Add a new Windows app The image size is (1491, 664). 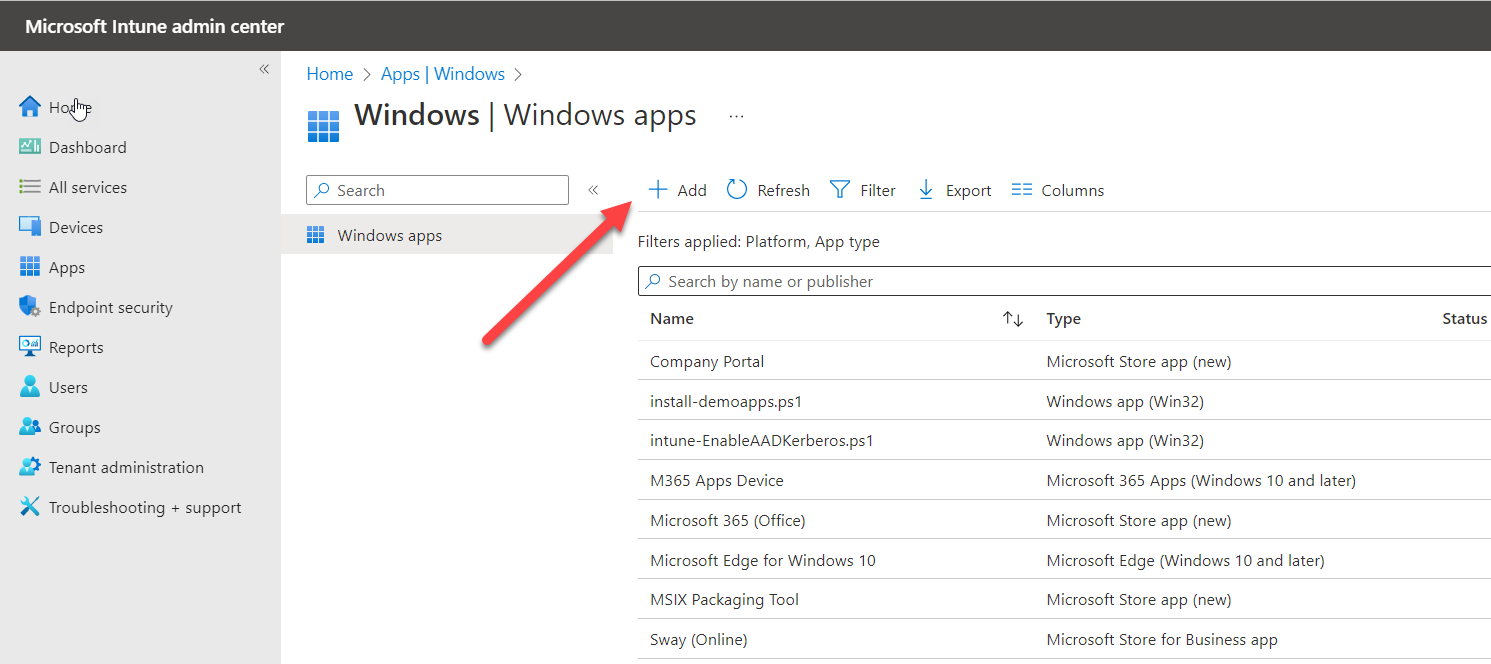tap(677, 189)
